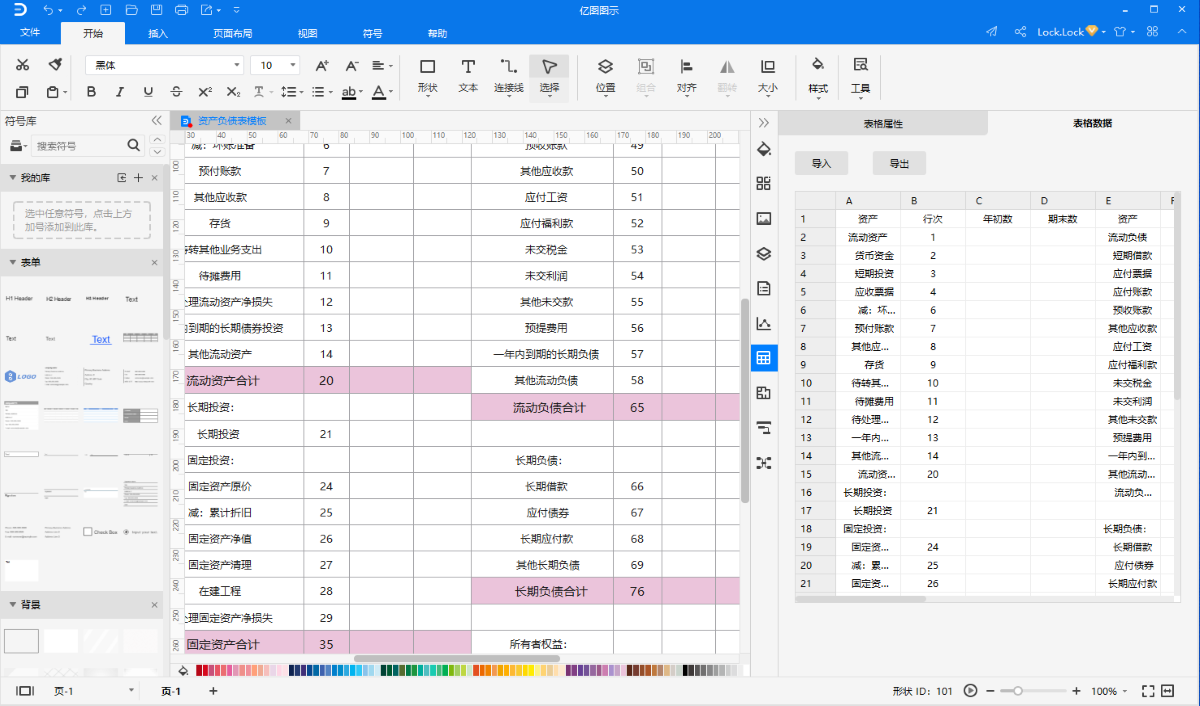
Task: Toggle italic formatting
Action: pos(120,92)
